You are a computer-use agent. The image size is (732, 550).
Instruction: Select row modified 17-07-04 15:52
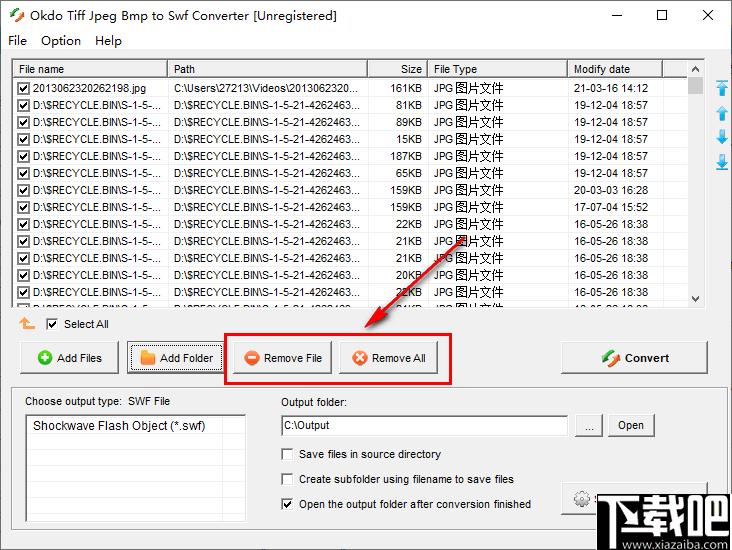click(x=350, y=207)
